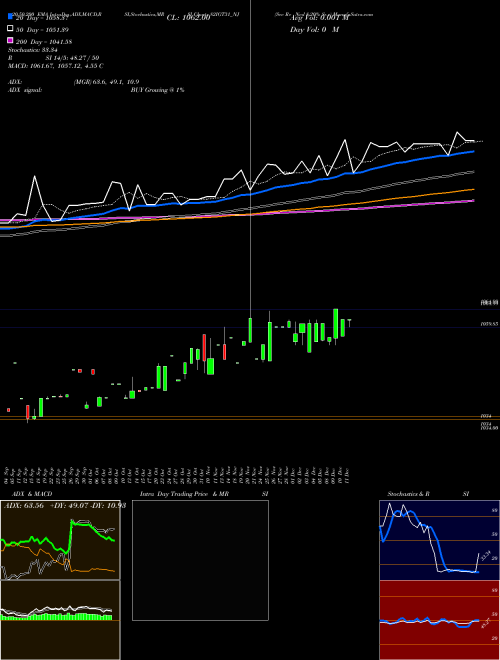Click the 'Stochastics: 33.34' reading
The image size is (500, 660).
(x=33, y=50)
